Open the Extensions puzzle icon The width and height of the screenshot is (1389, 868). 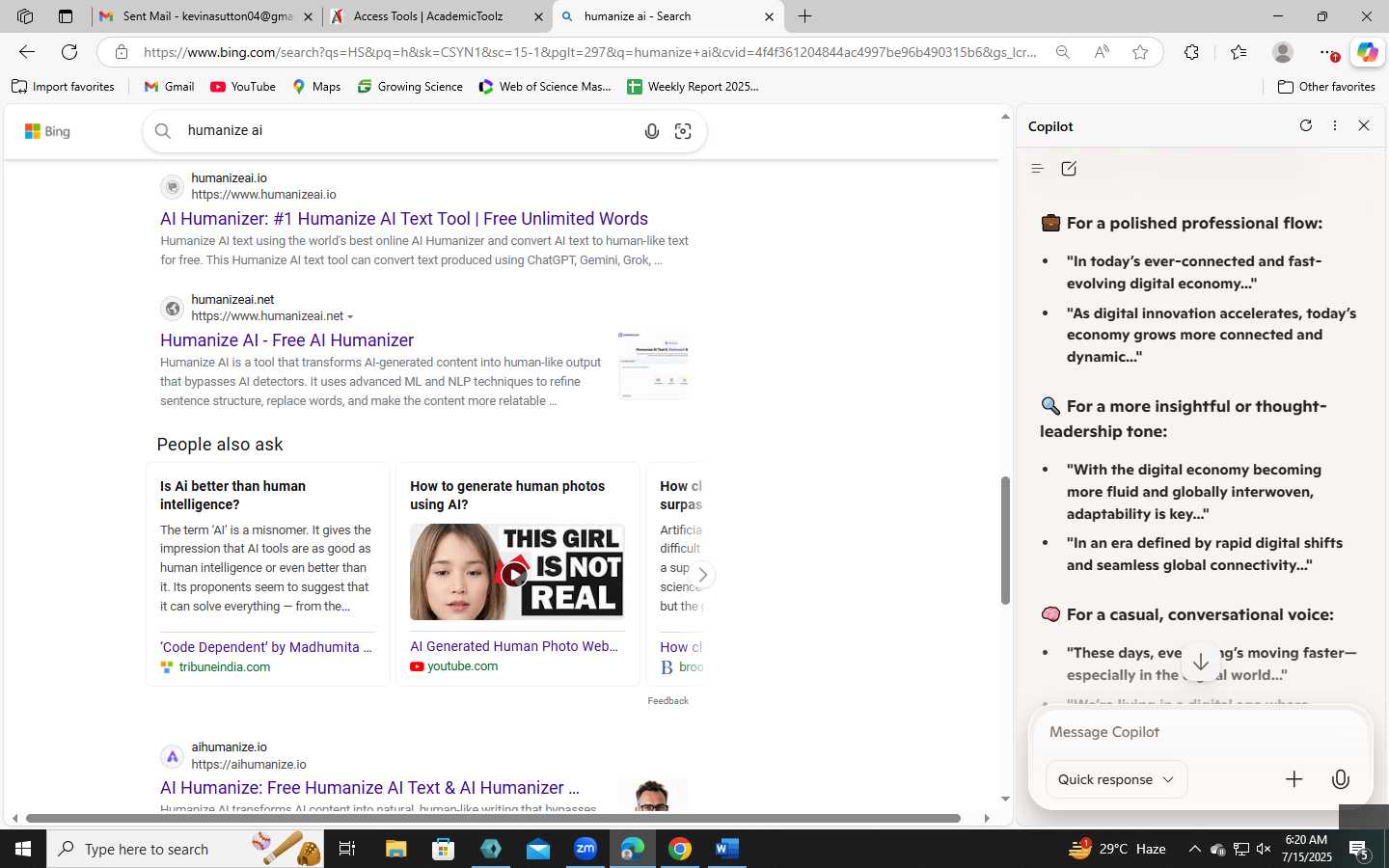1191,52
